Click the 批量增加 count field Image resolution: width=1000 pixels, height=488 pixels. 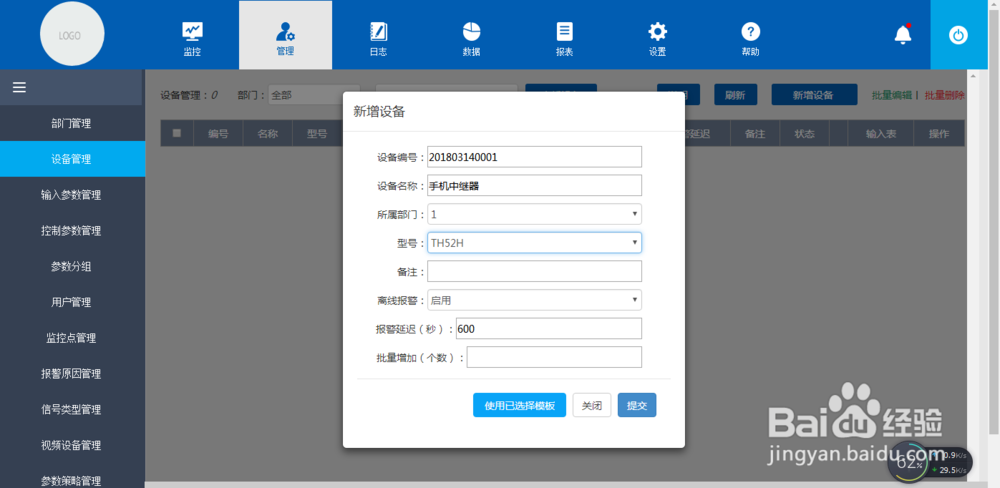(554, 357)
